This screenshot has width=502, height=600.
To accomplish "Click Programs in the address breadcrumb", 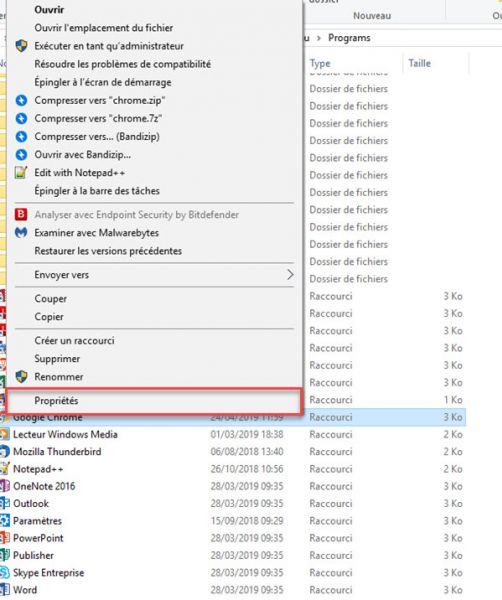I will coord(349,38).
